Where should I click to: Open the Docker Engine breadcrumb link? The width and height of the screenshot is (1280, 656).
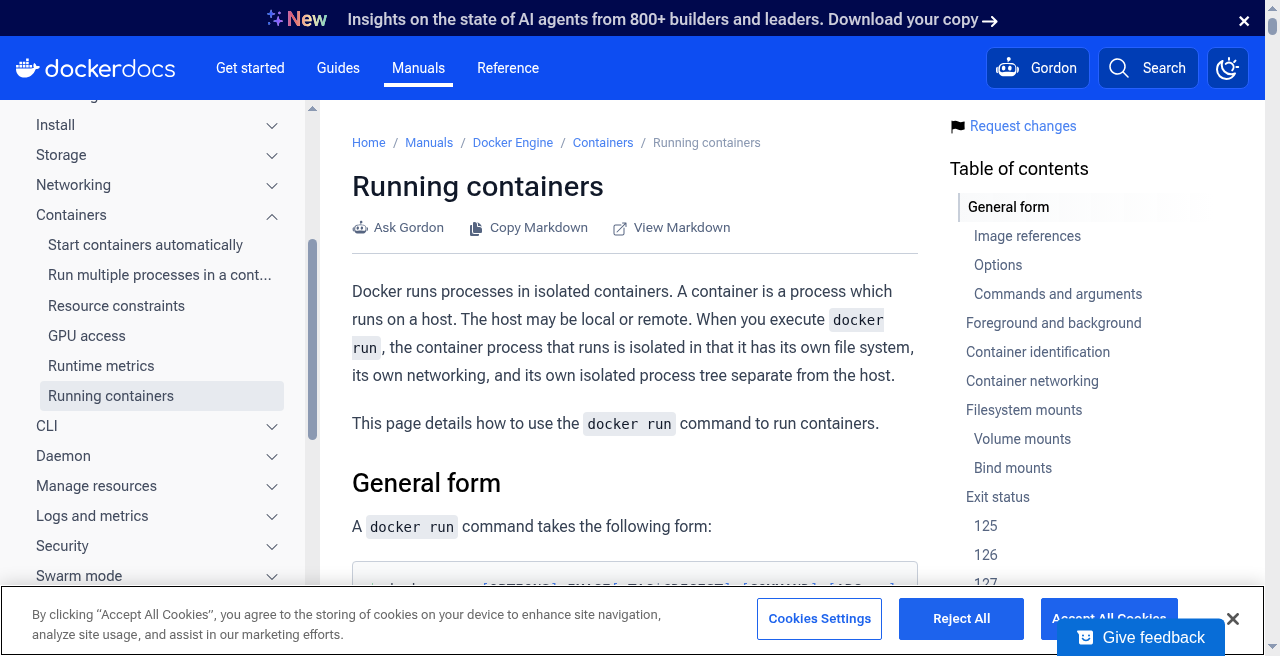(513, 143)
